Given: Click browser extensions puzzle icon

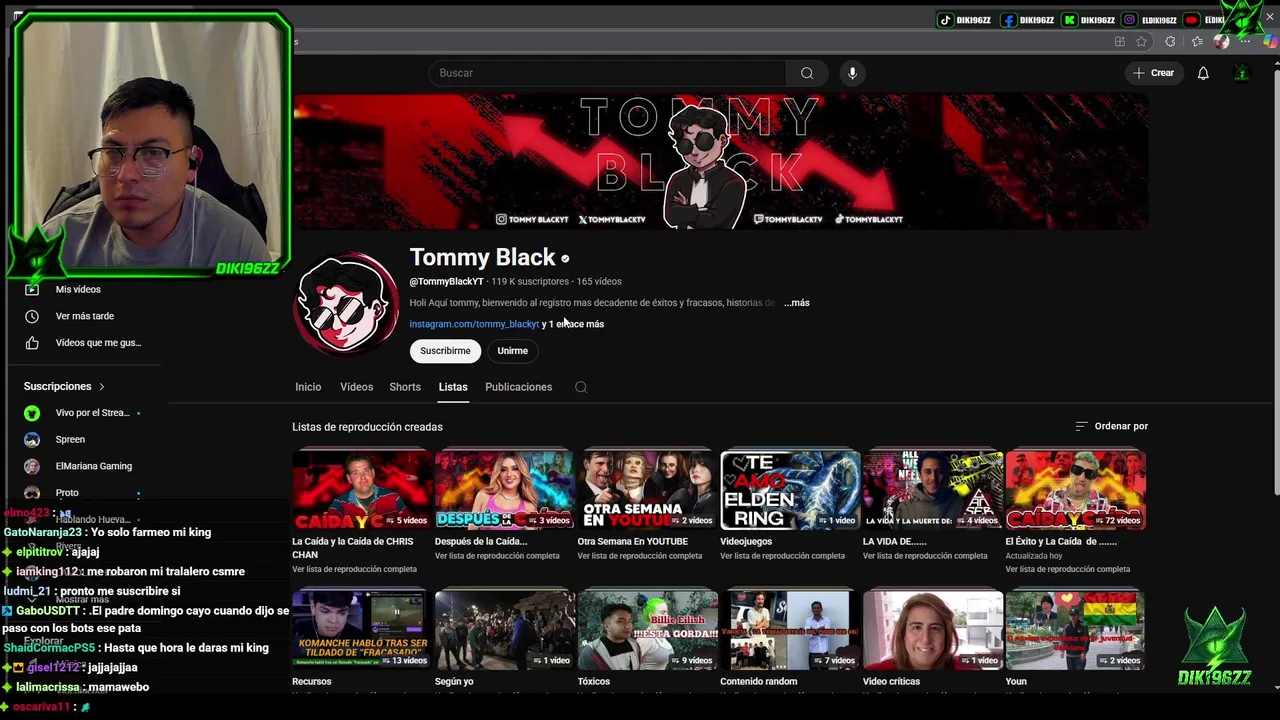Looking at the screenshot, I should (x=1170, y=41).
